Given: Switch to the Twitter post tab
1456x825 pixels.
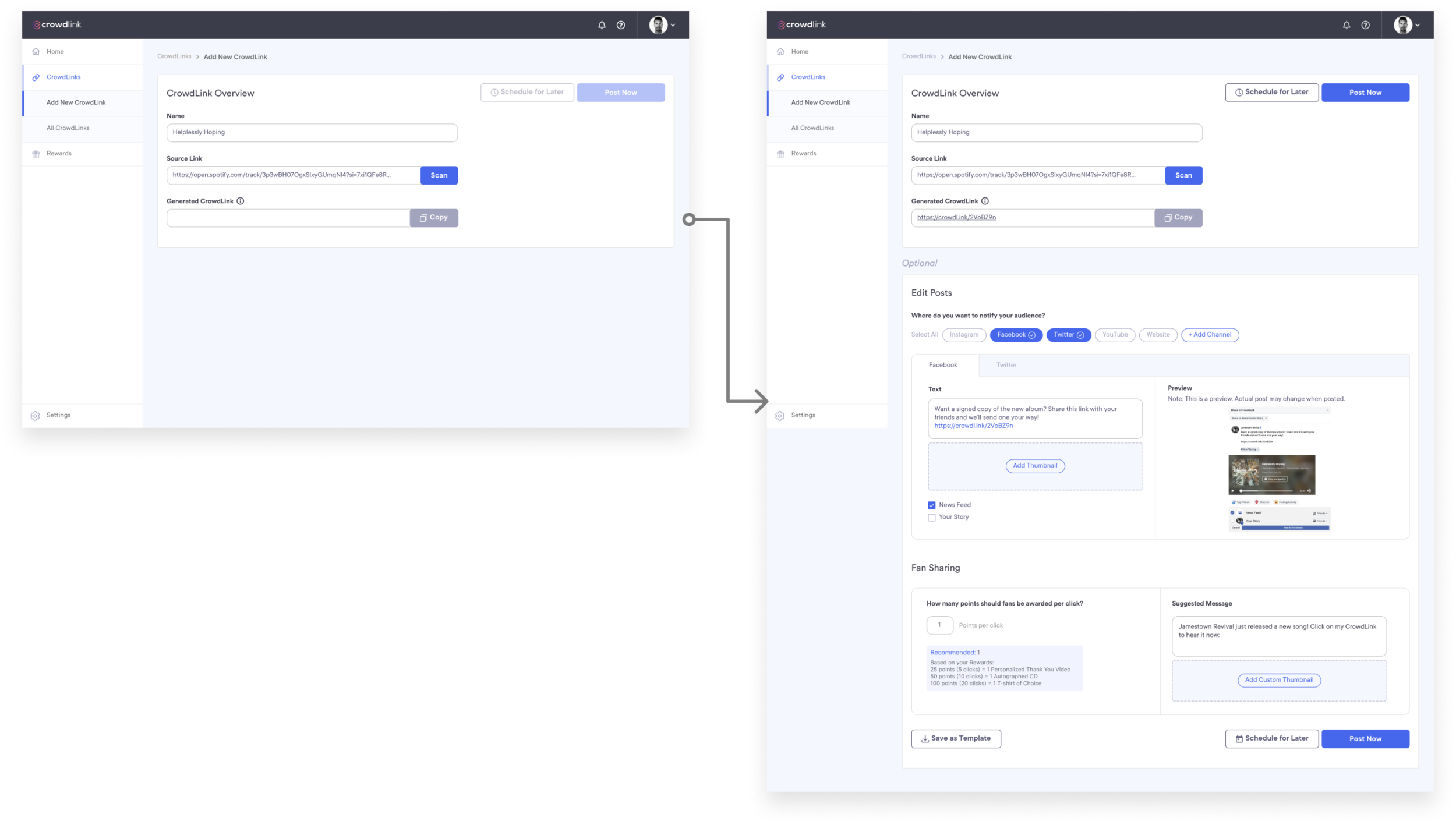Looking at the screenshot, I should pyautogui.click(x=1006, y=365).
